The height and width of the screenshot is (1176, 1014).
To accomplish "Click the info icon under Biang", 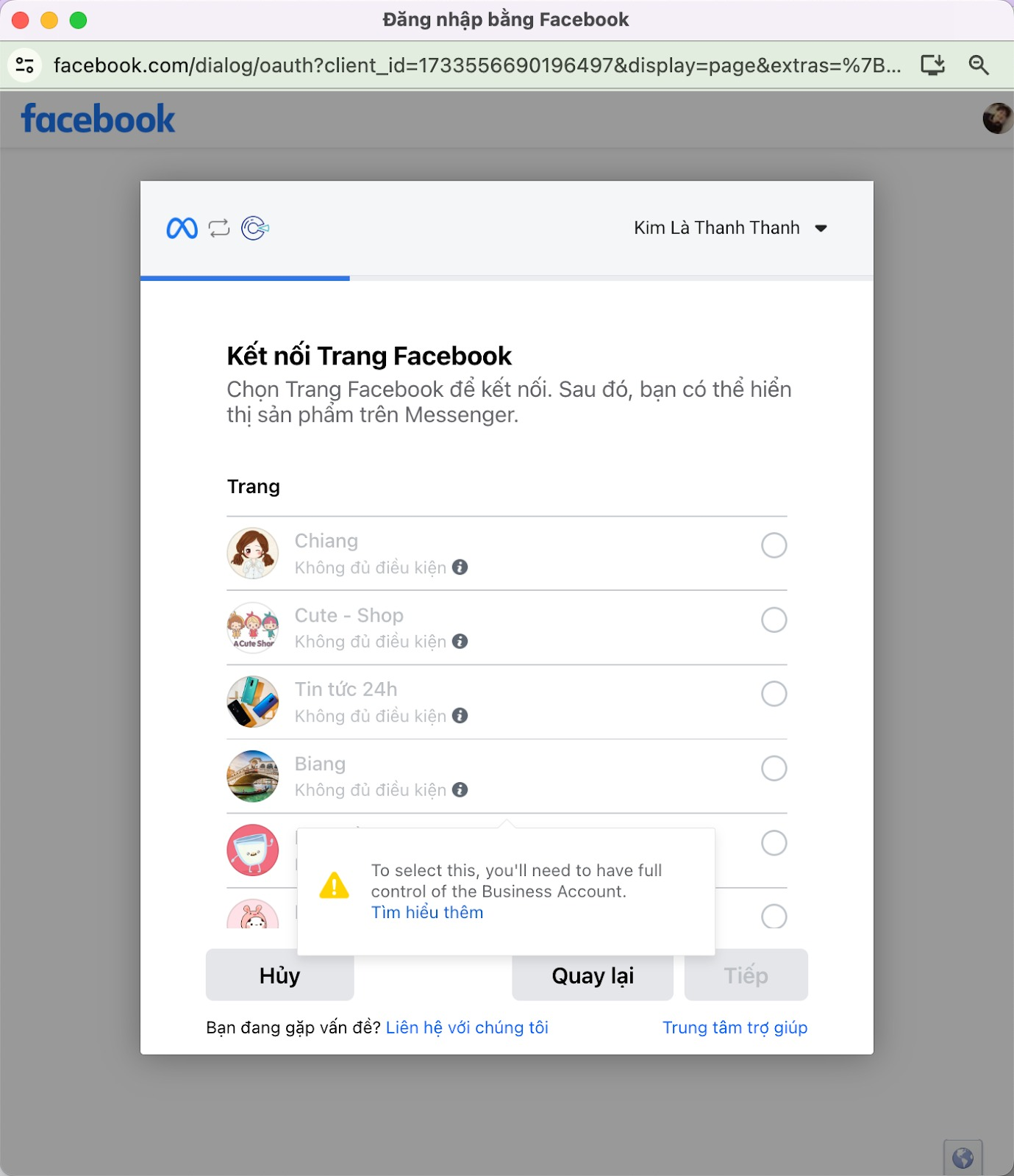I will [460, 790].
